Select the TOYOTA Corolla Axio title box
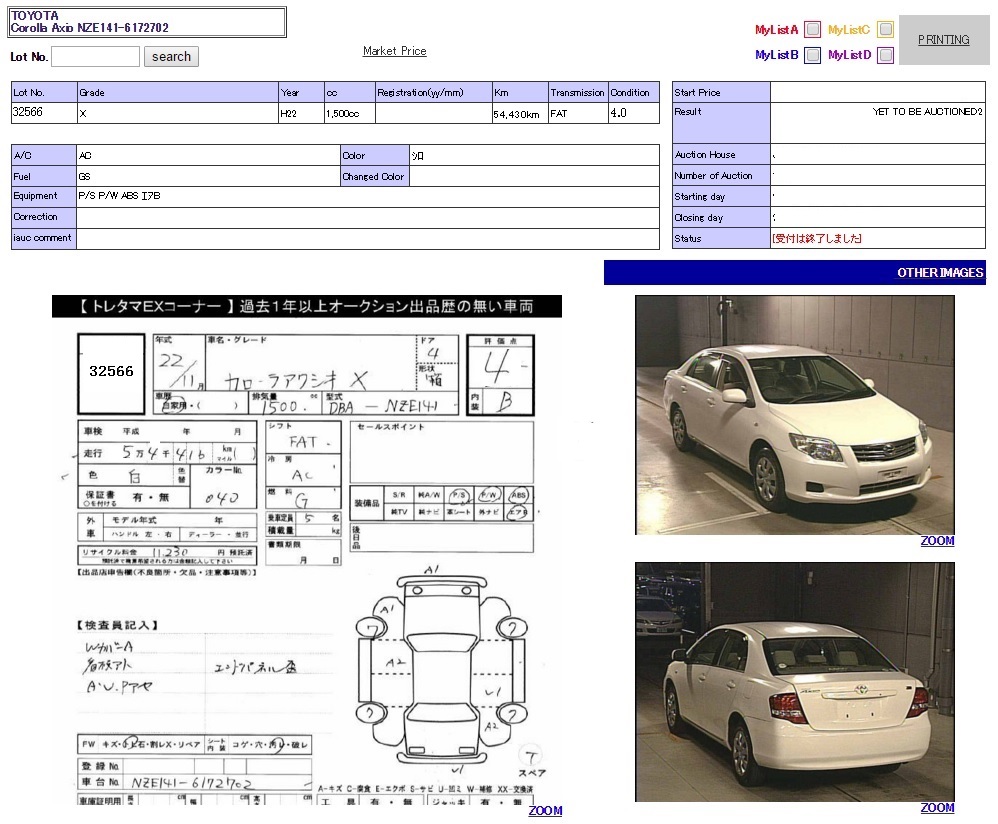 tap(148, 23)
